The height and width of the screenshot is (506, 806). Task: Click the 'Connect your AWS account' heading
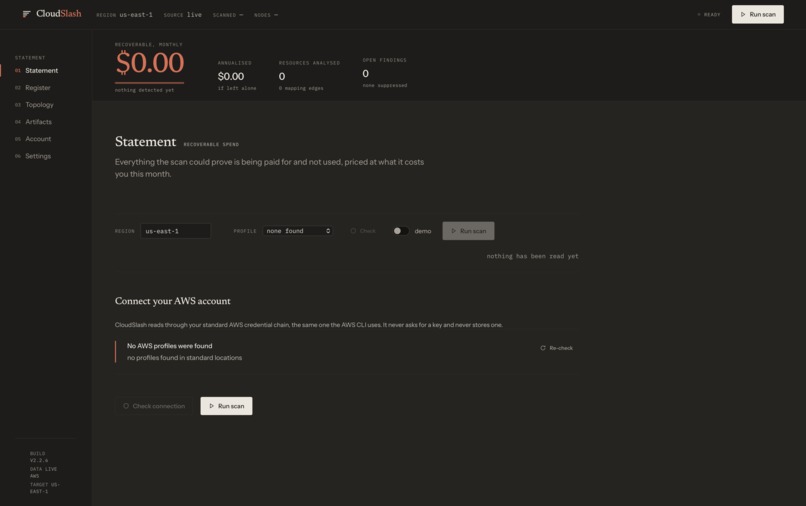pos(173,301)
